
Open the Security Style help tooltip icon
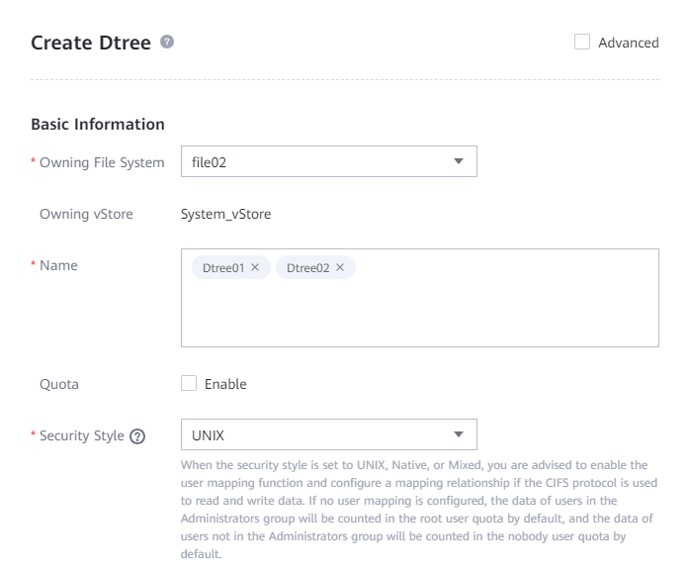coord(137,436)
